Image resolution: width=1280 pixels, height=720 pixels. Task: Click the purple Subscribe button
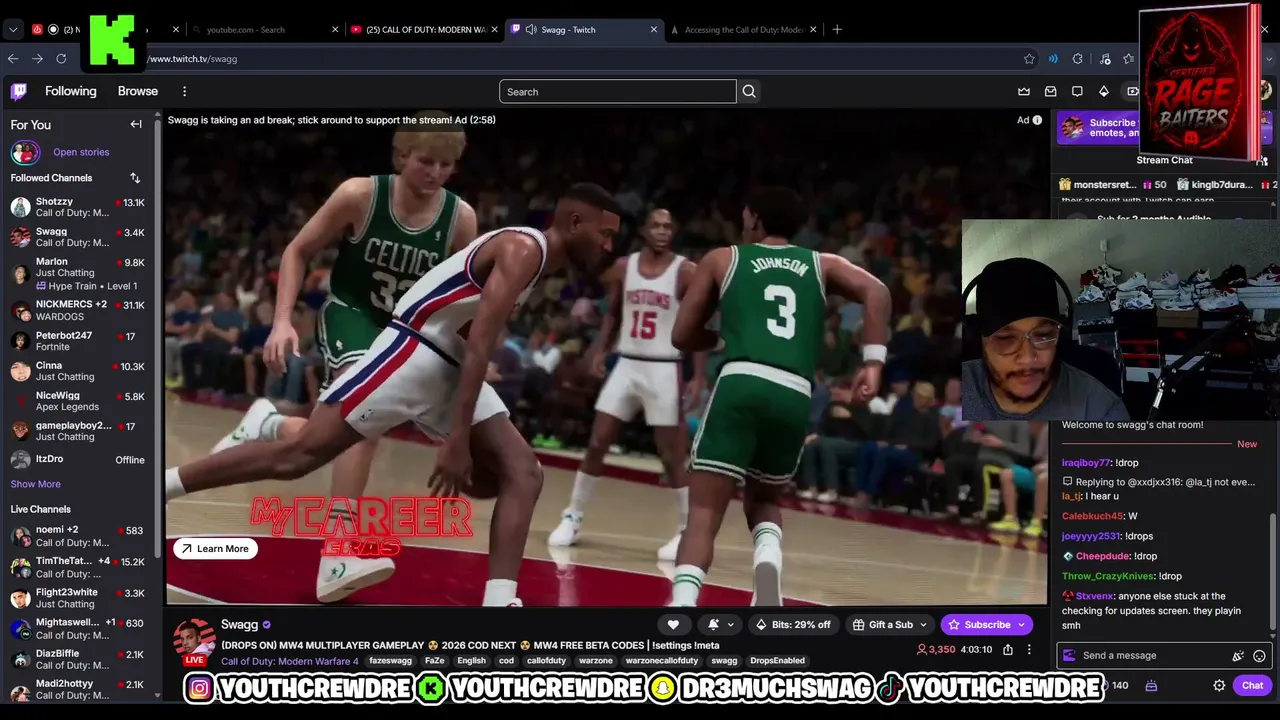click(x=986, y=625)
